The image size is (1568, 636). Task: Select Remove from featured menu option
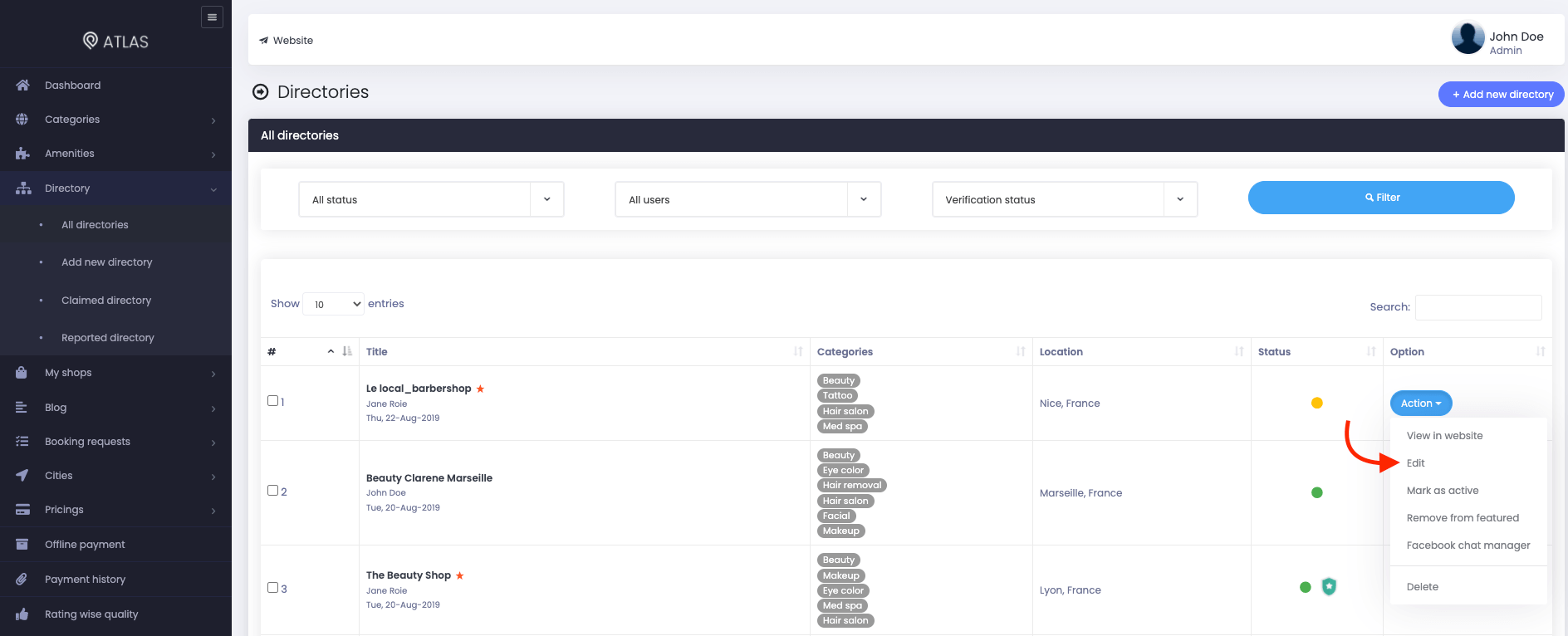coord(1463,517)
